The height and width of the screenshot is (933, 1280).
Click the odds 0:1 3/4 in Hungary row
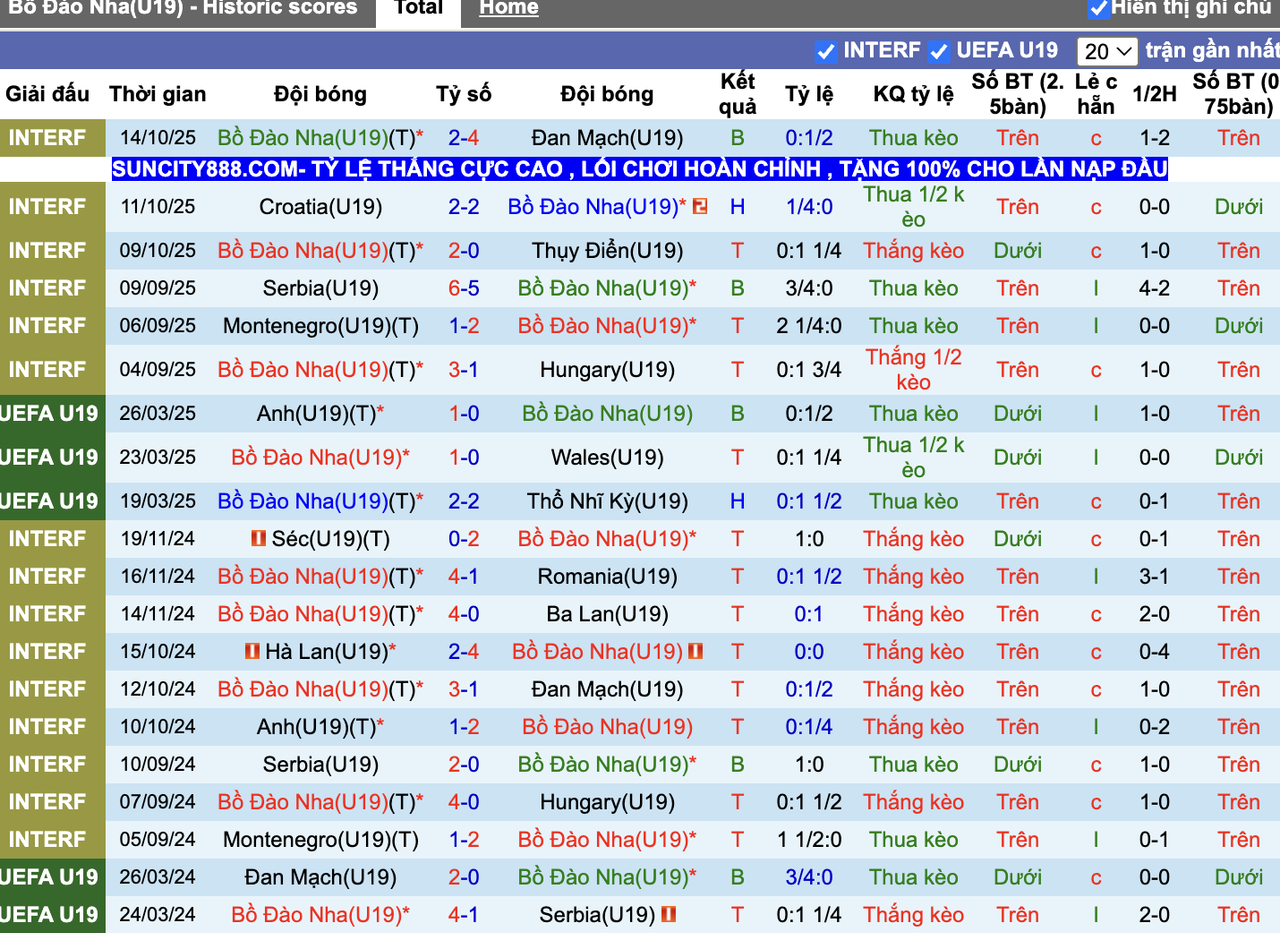click(809, 370)
